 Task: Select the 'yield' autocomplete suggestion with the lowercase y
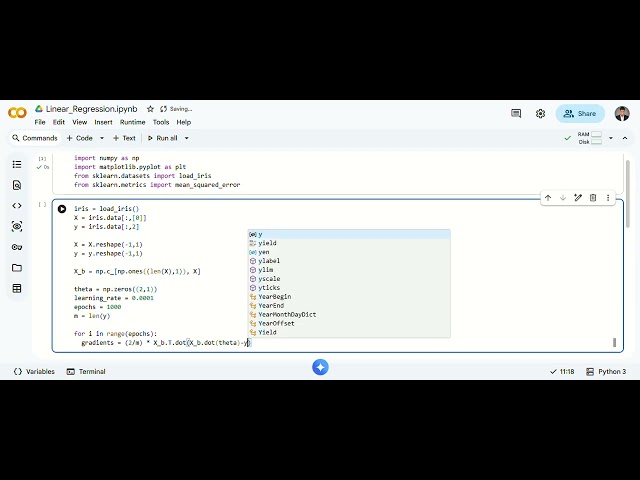click(x=349, y=243)
